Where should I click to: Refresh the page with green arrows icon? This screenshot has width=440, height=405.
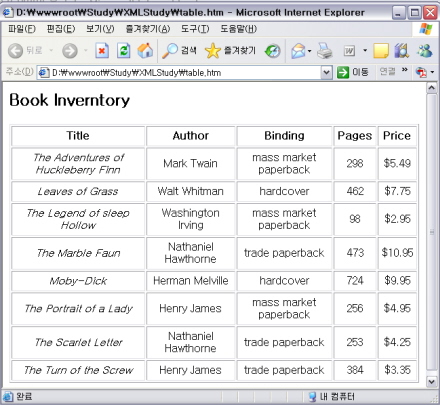coord(124,51)
